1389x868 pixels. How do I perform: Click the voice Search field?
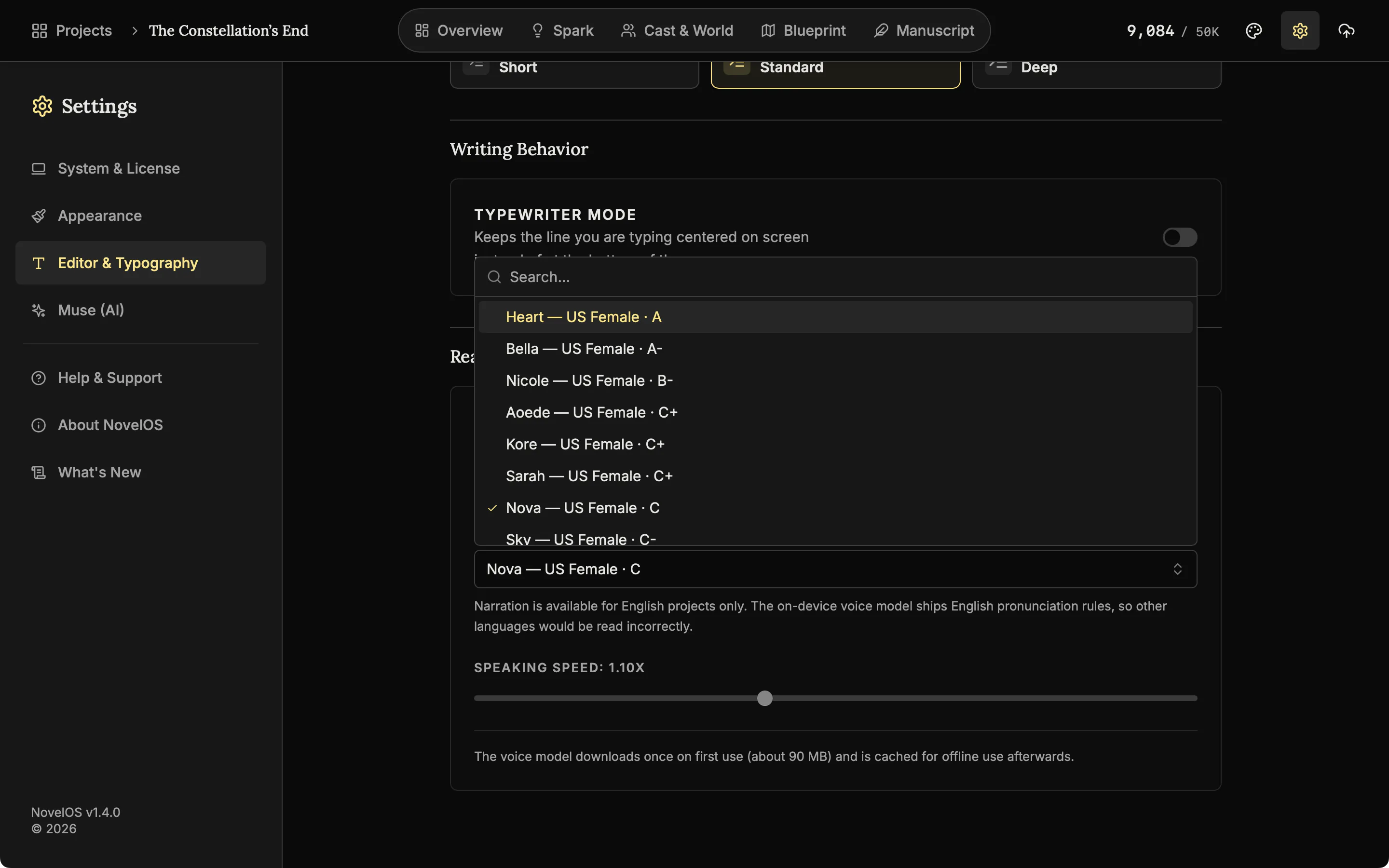[835, 277]
